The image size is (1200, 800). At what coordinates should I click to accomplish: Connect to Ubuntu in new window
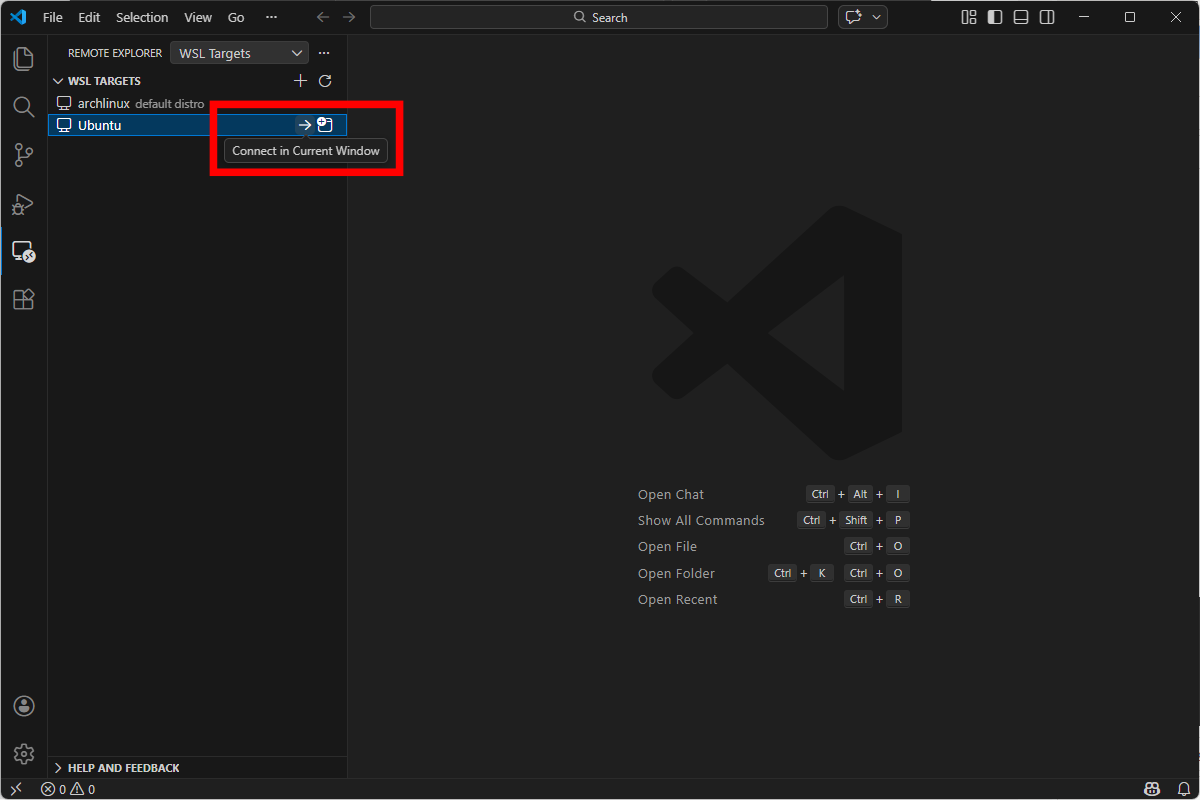[325, 125]
